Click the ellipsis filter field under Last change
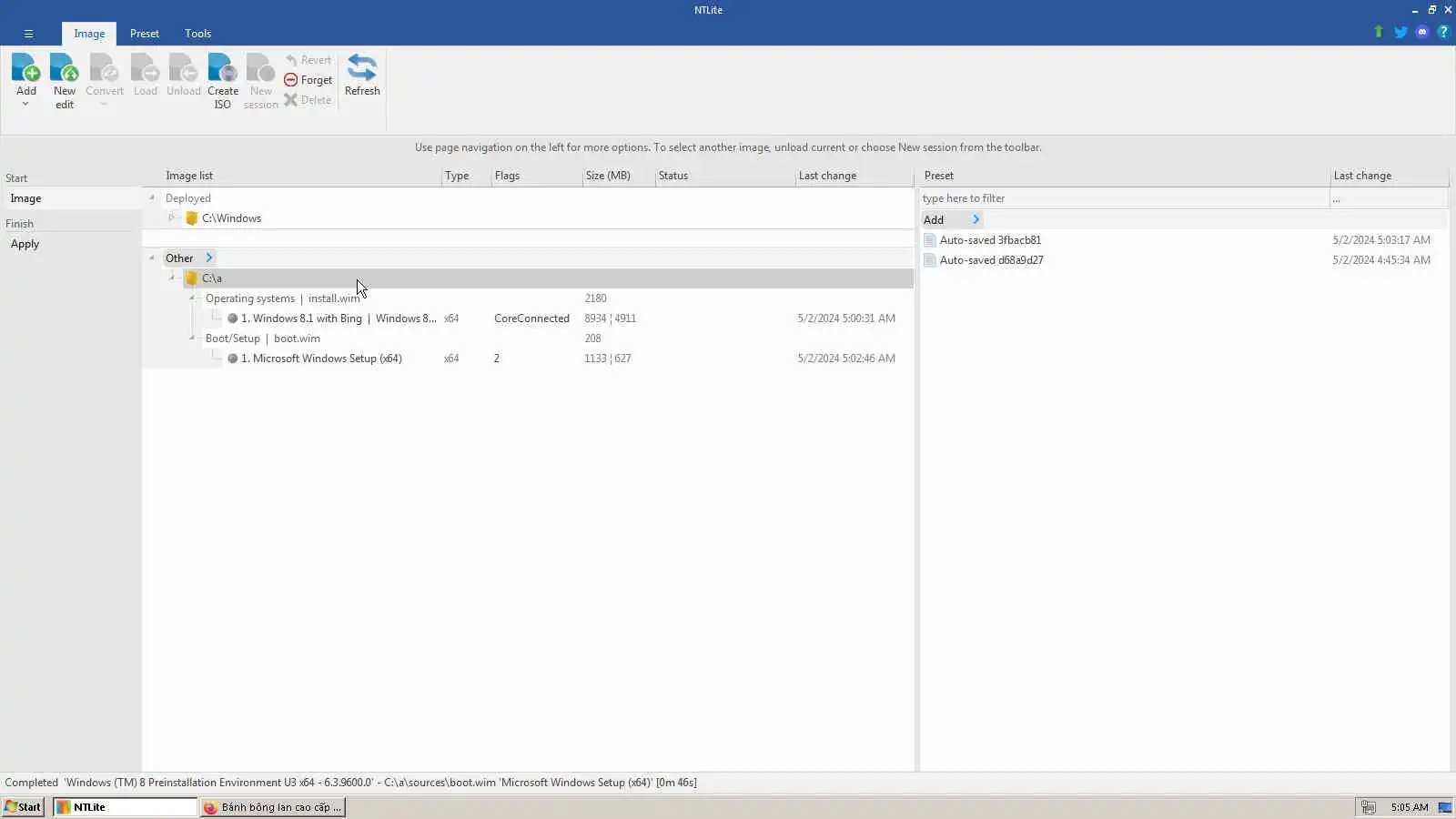The image size is (1456, 819). tap(1389, 198)
